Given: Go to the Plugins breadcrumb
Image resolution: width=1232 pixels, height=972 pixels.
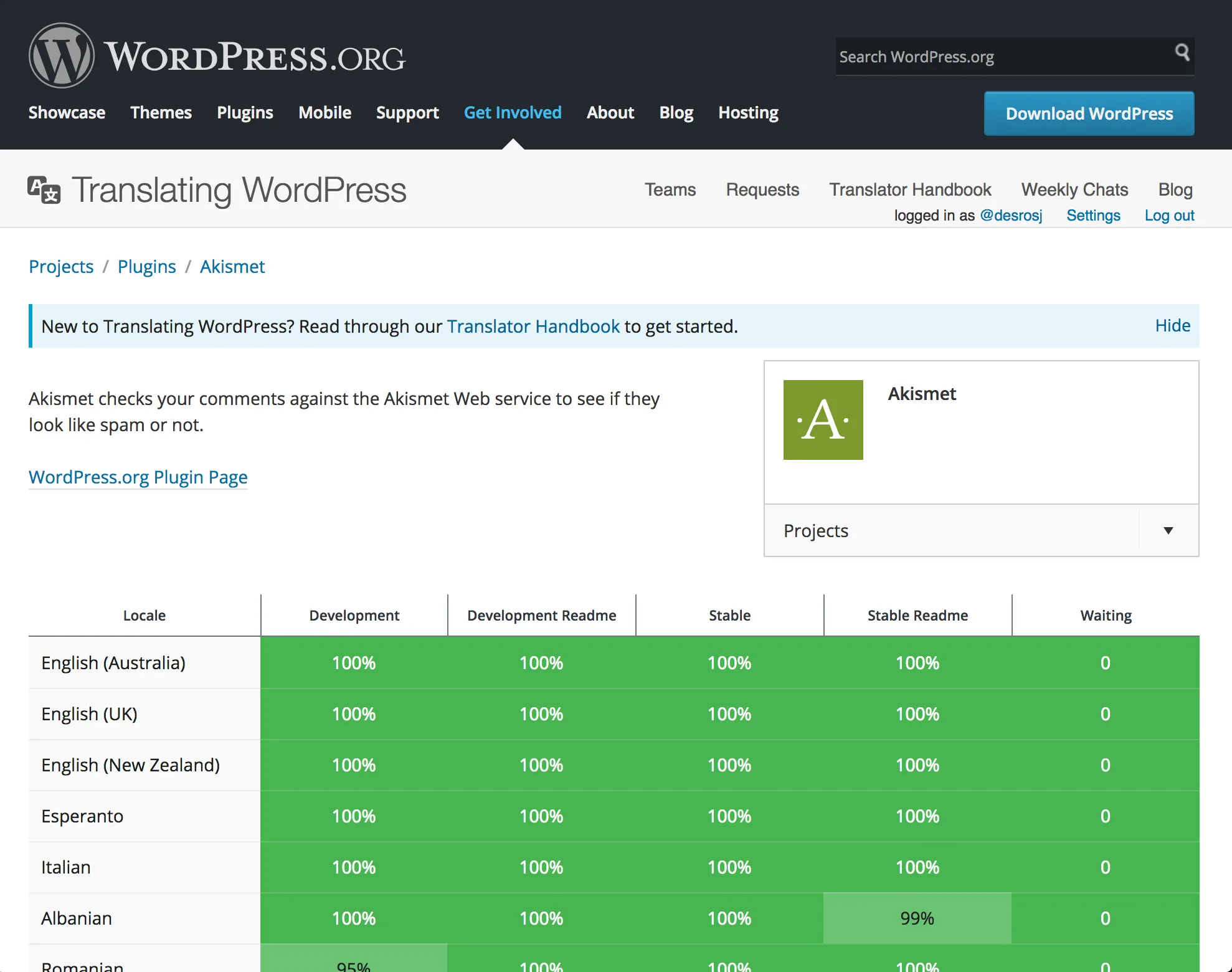Looking at the screenshot, I should point(146,267).
